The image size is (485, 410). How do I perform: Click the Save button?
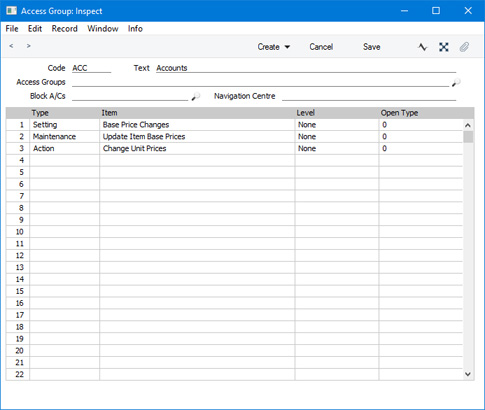coord(372,47)
